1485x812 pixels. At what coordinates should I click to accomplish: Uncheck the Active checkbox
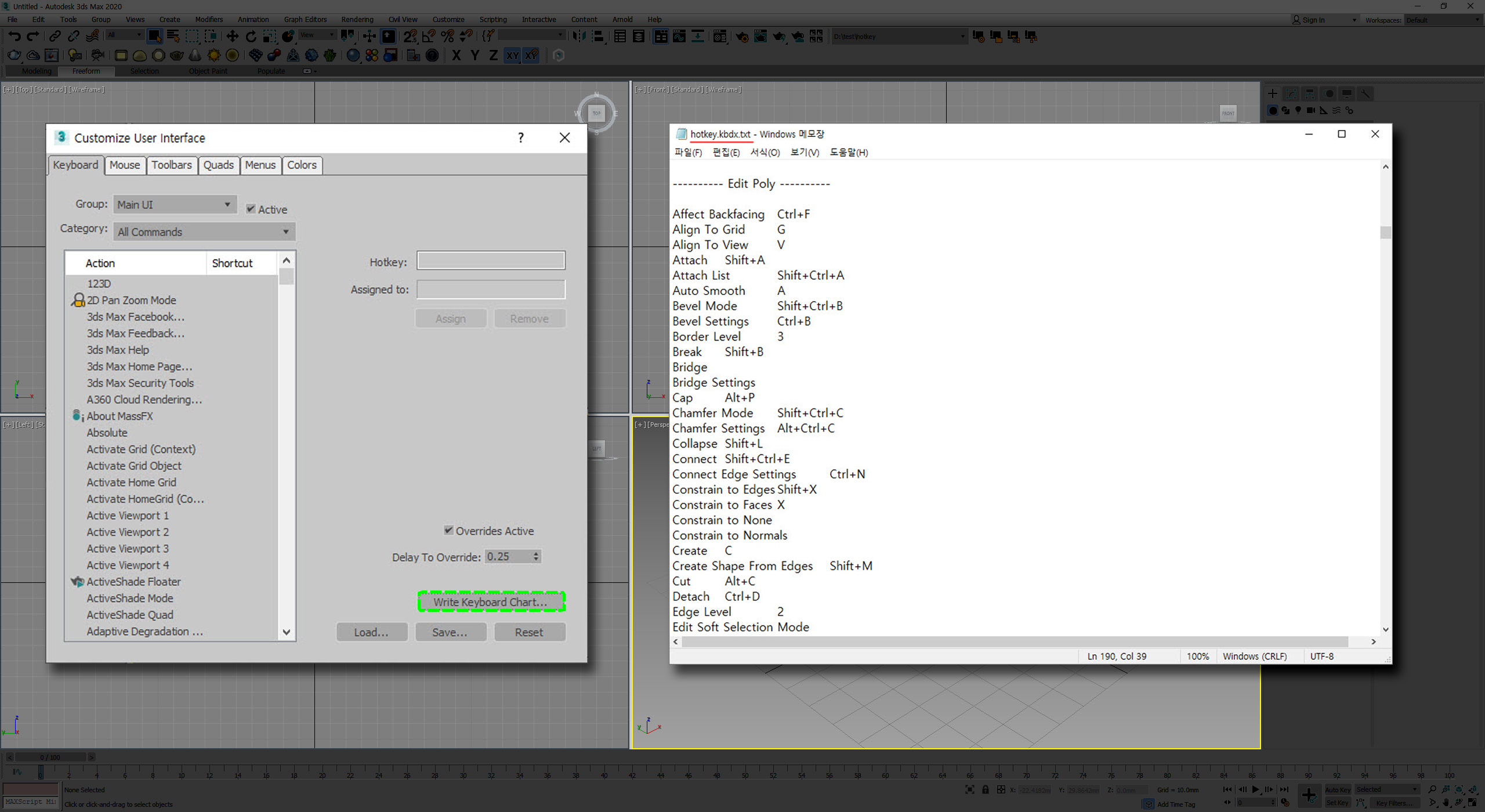point(251,209)
